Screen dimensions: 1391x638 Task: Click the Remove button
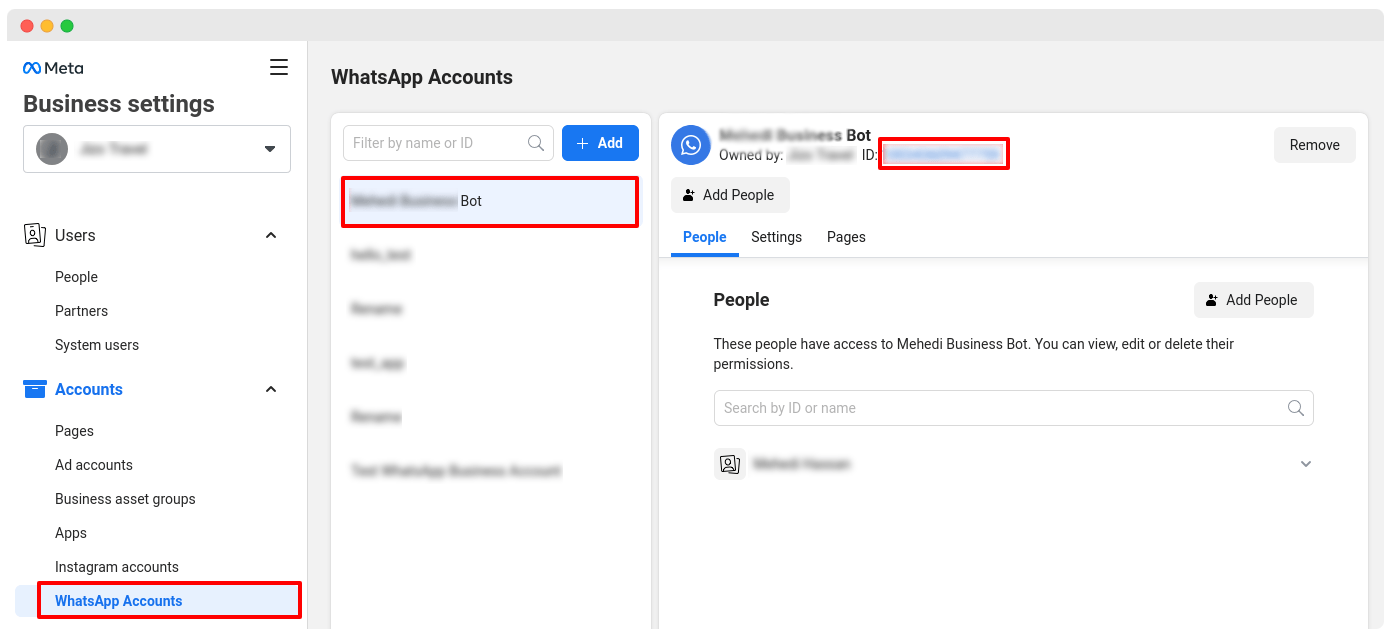tap(1314, 144)
